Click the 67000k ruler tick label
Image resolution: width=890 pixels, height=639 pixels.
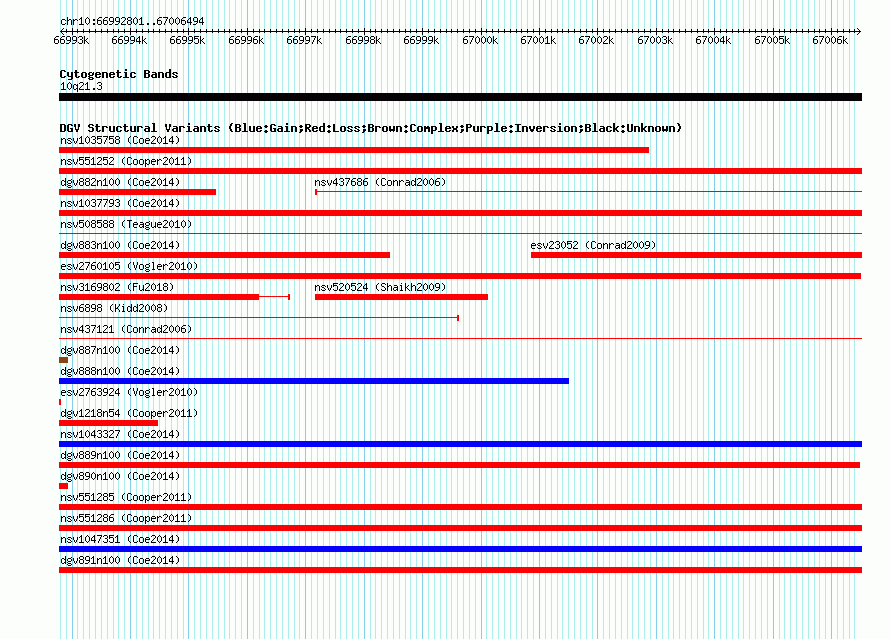click(x=480, y=40)
